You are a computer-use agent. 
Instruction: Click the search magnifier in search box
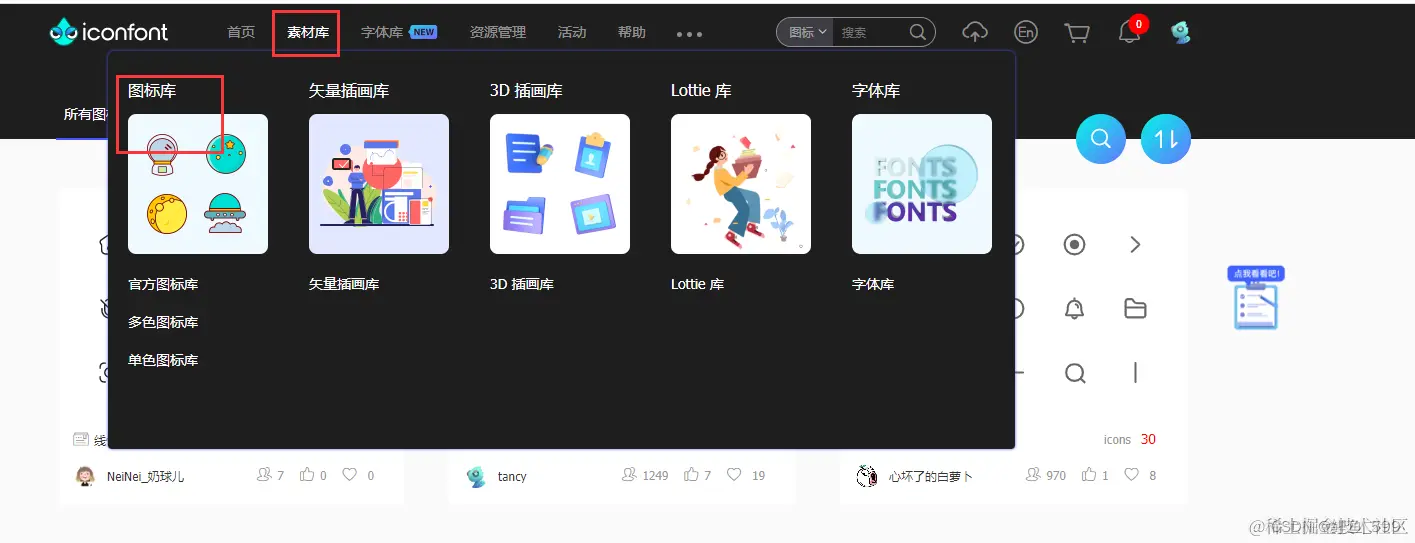917,32
